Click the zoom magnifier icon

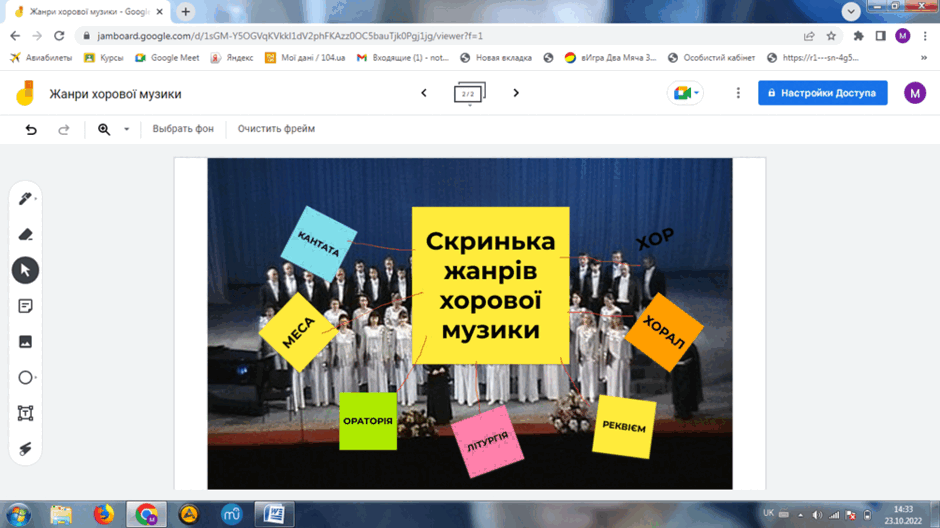[x=104, y=129]
